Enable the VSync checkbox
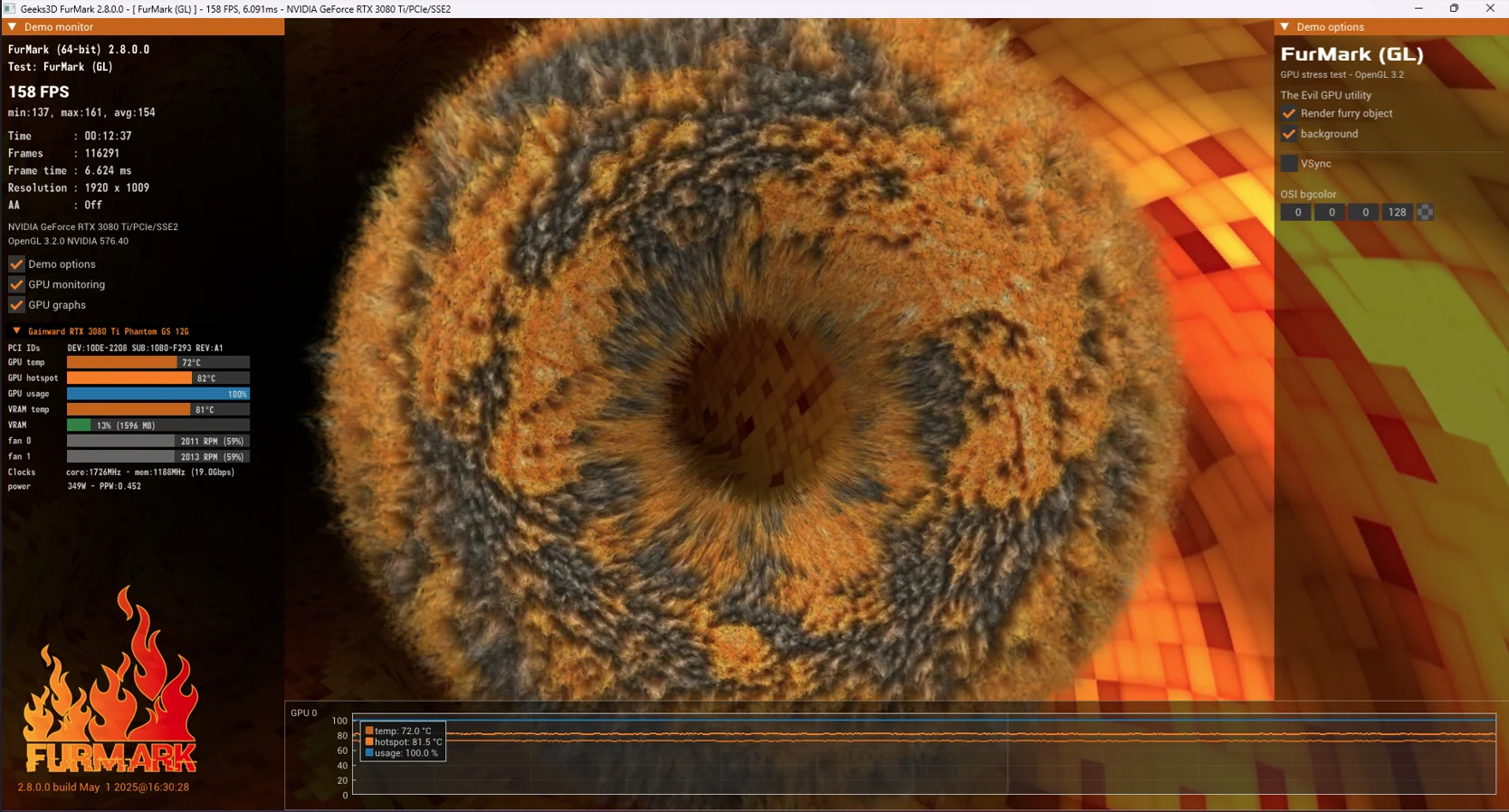Screen dimensions: 1509x812 1289,164
